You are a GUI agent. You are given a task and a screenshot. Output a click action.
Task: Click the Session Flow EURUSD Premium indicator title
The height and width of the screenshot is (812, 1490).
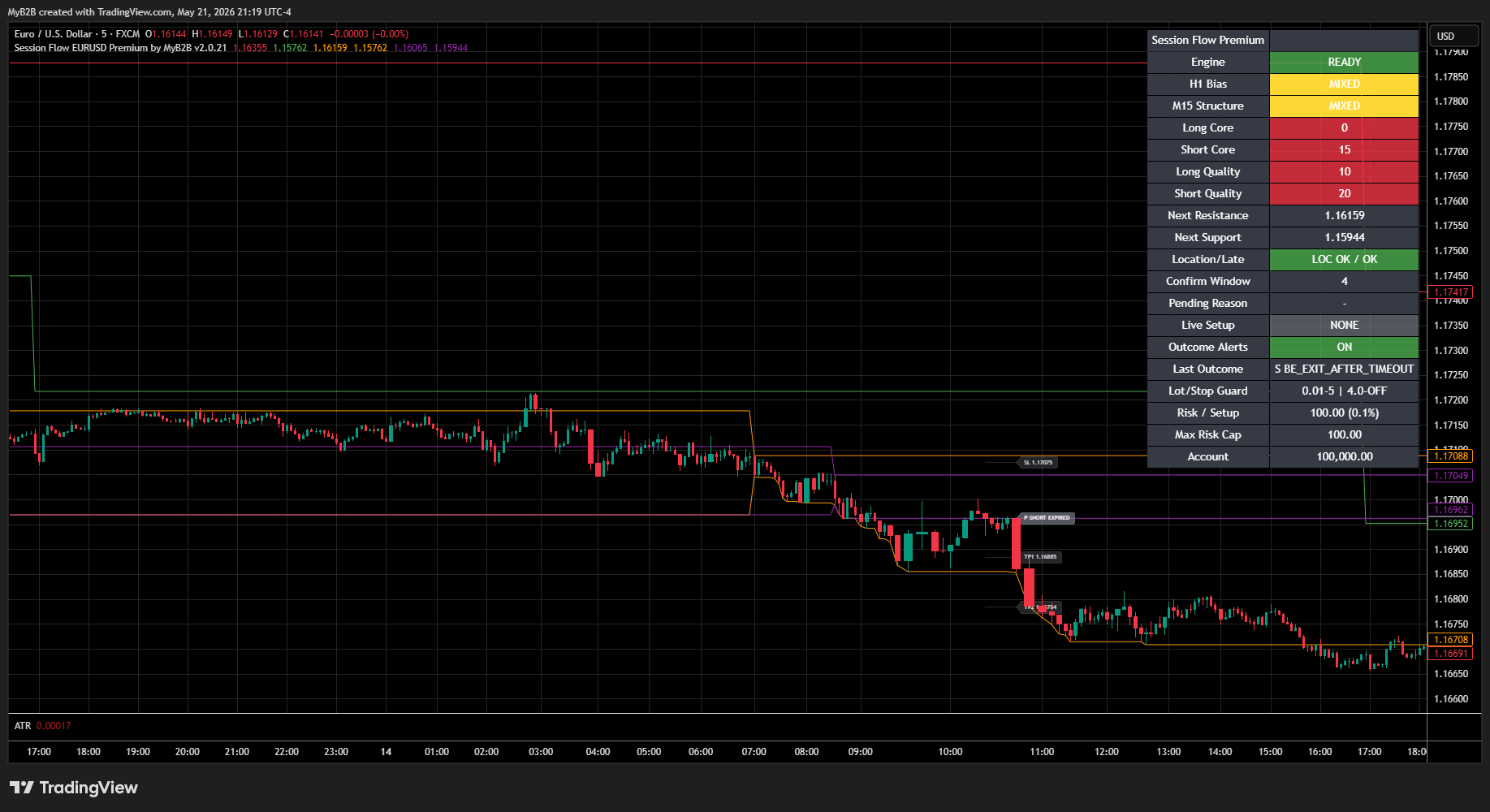tap(120, 48)
